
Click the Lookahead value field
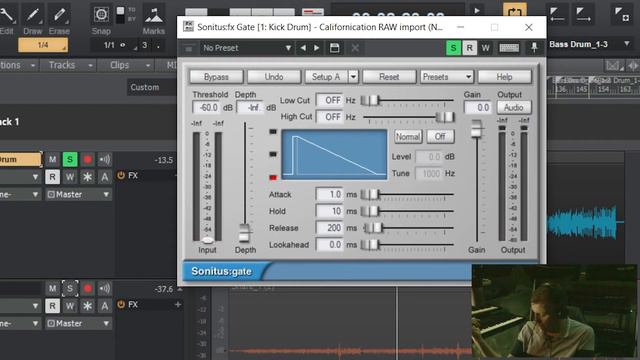pyautogui.click(x=329, y=244)
